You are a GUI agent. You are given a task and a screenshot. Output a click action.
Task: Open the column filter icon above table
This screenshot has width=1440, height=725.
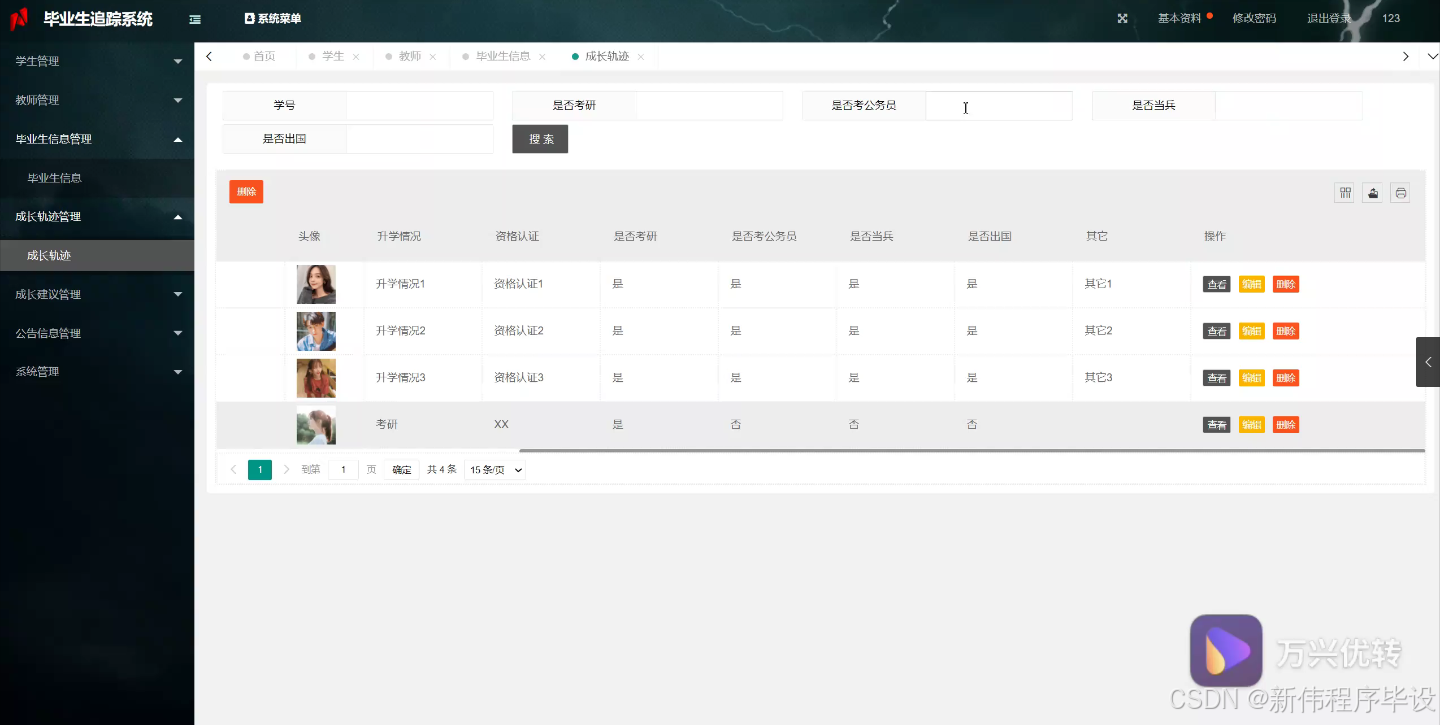pos(1345,193)
